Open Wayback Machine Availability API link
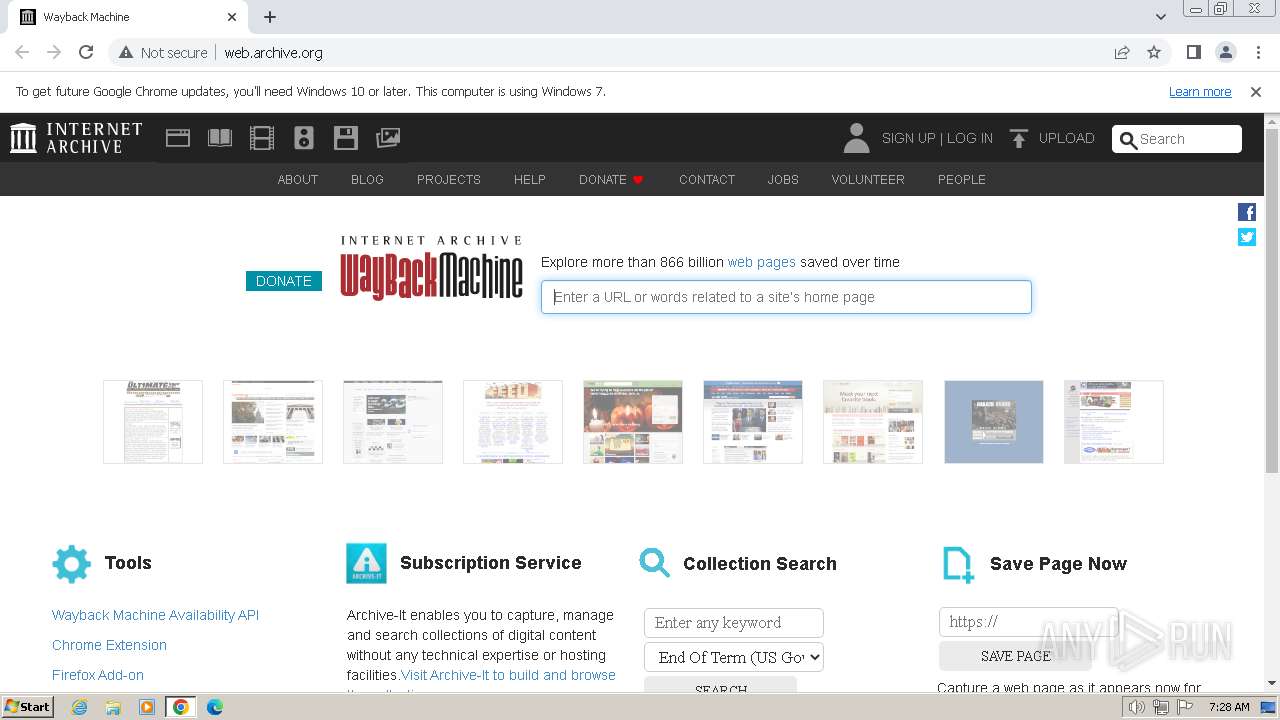The width and height of the screenshot is (1280, 720). (x=155, y=615)
